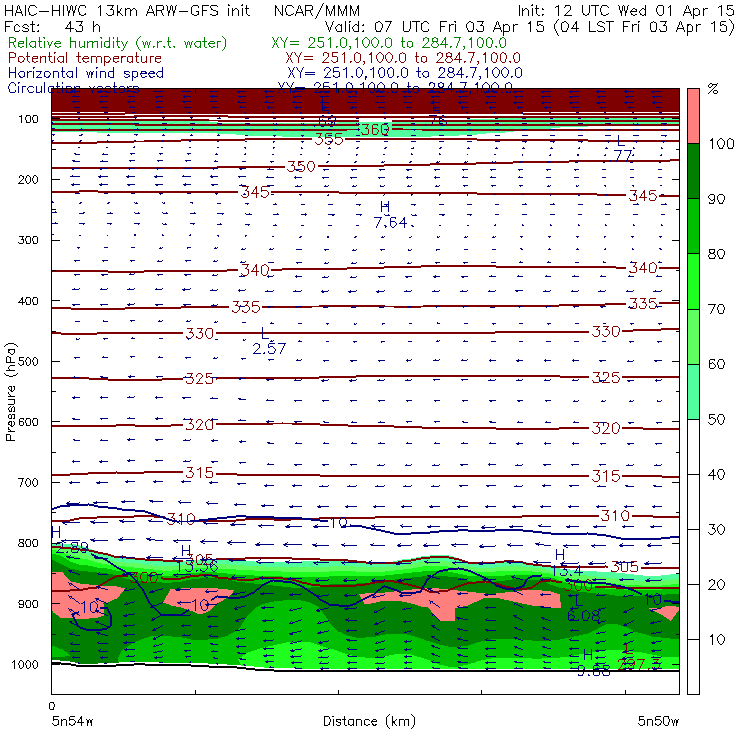The height and width of the screenshot is (740, 740).
Task: Click the '355' potential temperature contour label
Action: [328, 139]
